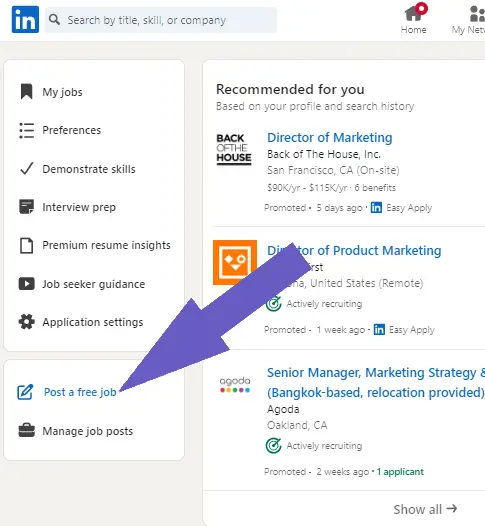485x526 pixels.
Task: Click the Demonstrate skills checkmark icon
Action: [27, 169]
